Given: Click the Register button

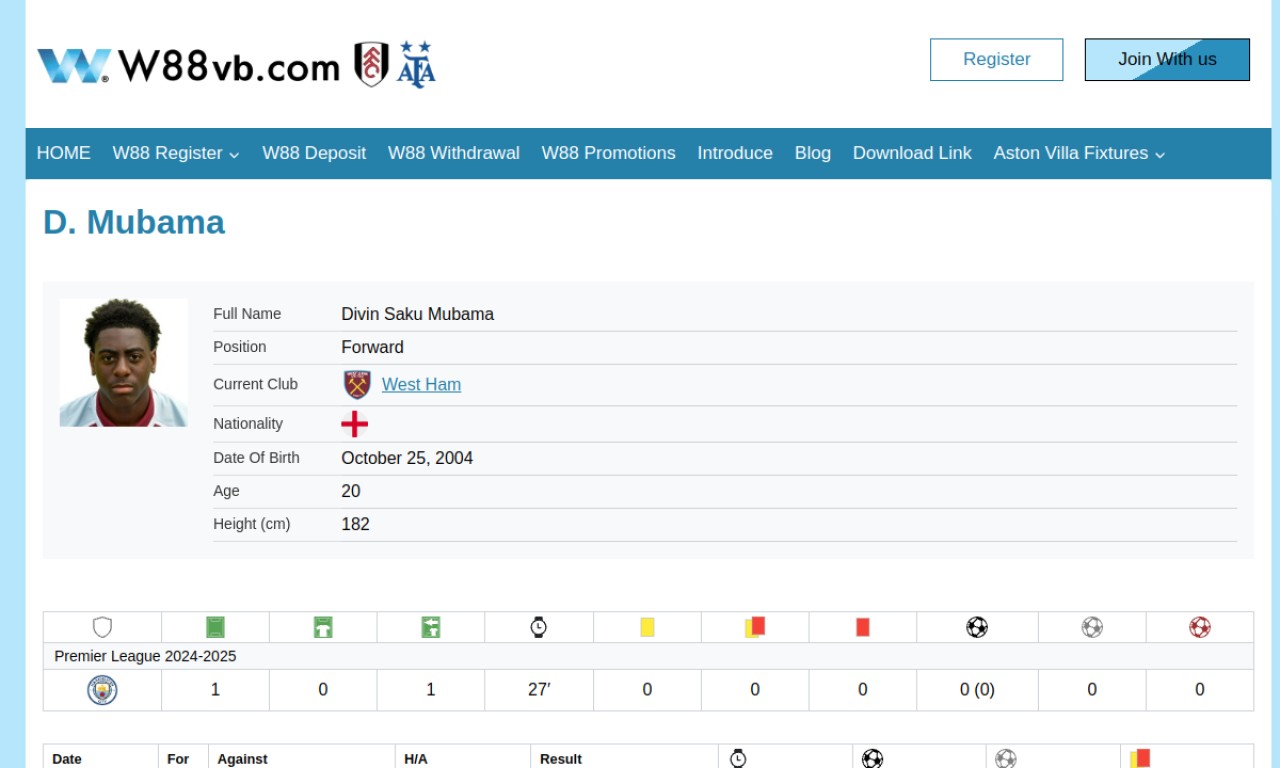Looking at the screenshot, I should point(997,60).
